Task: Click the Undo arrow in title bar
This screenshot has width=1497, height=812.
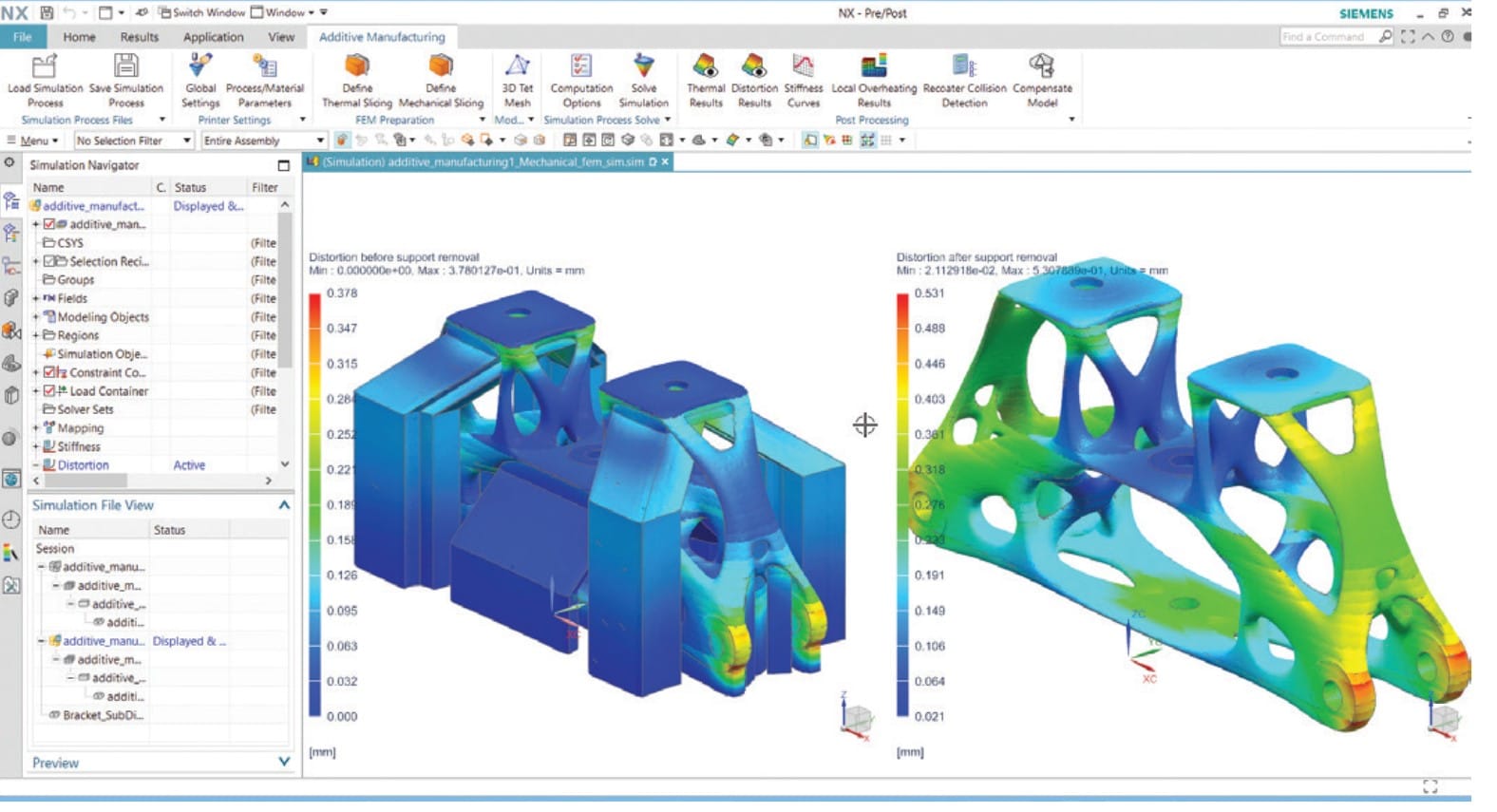Action: click(x=70, y=13)
